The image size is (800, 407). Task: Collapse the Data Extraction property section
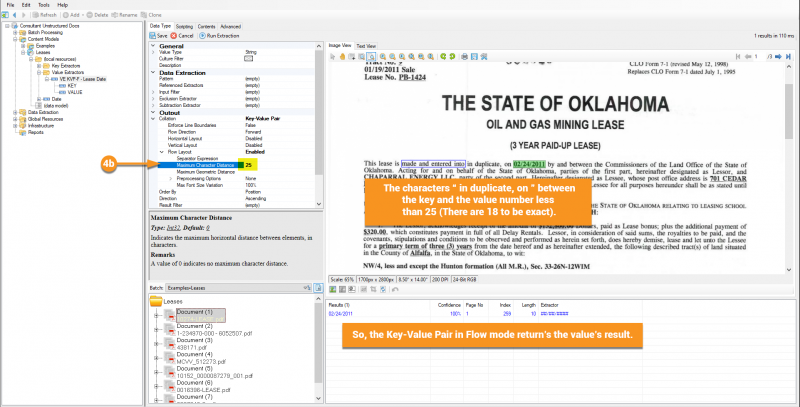tap(153, 73)
